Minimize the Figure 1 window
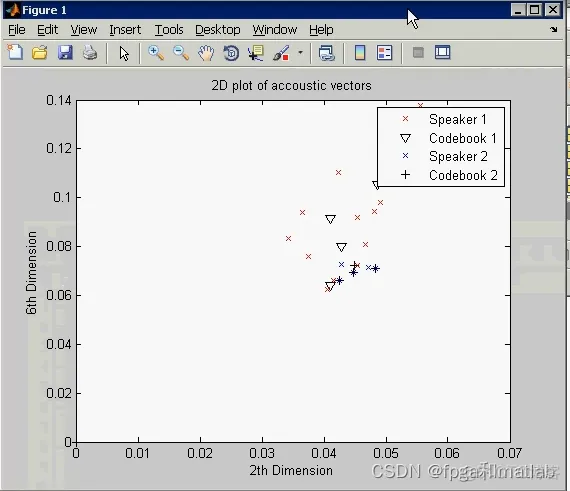570x491 pixels. (x=518, y=10)
